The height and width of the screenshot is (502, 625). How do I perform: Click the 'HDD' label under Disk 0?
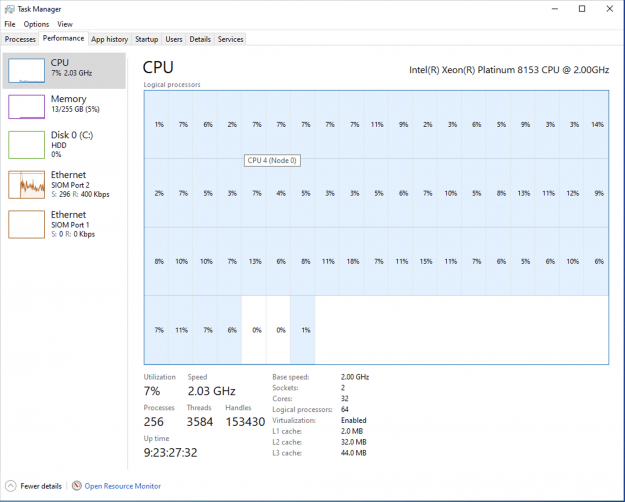pos(59,145)
